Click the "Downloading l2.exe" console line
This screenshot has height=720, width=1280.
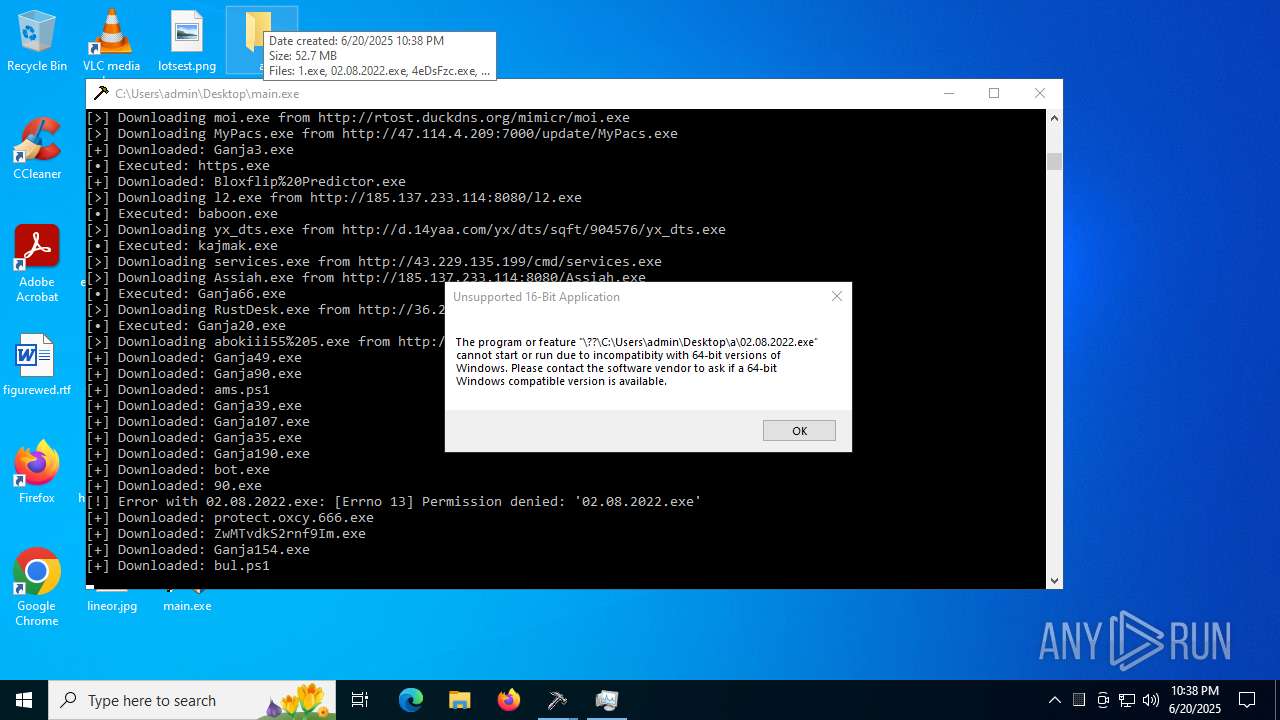point(334,197)
